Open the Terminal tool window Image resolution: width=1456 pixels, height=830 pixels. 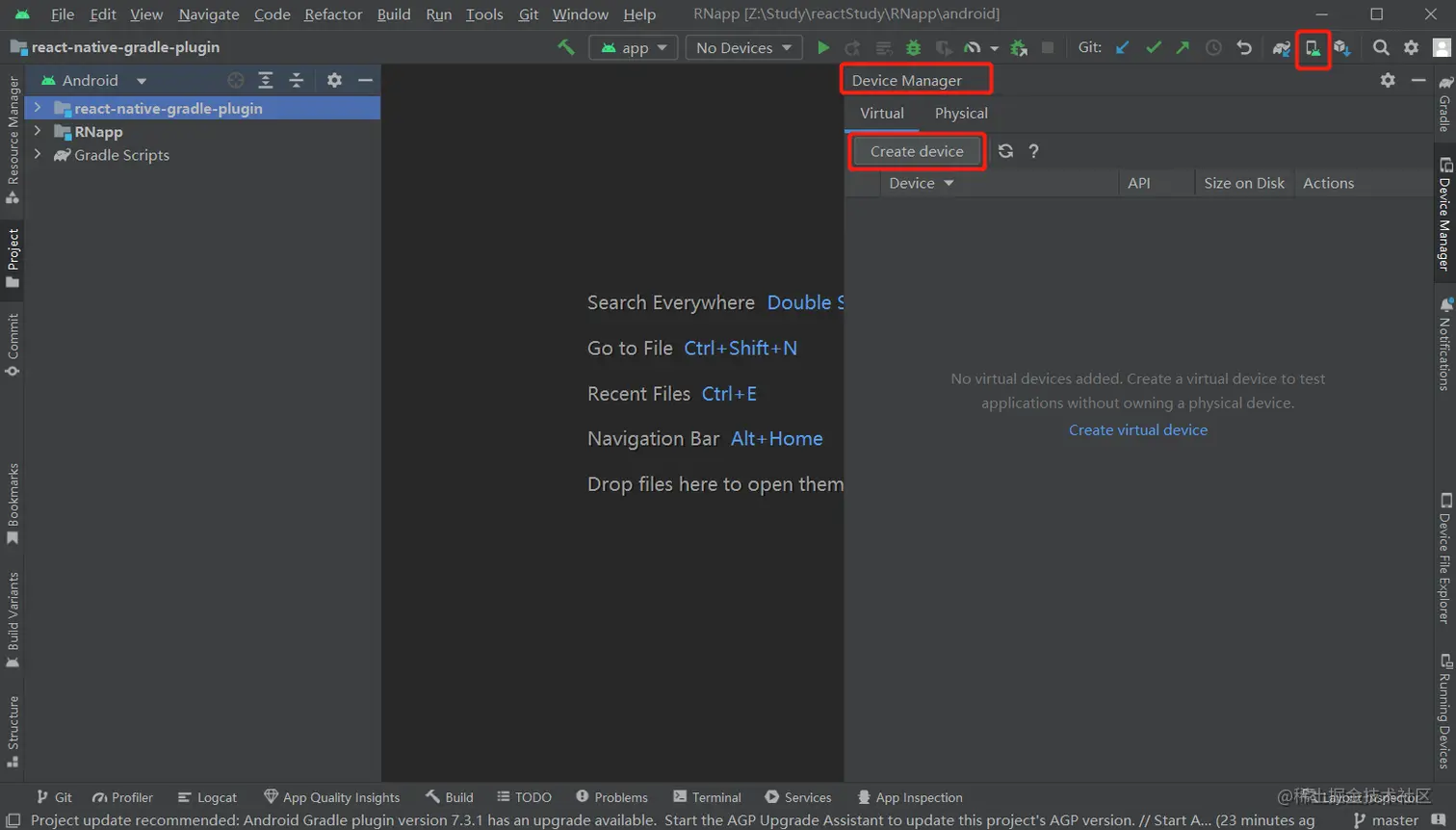click(707, 797)
